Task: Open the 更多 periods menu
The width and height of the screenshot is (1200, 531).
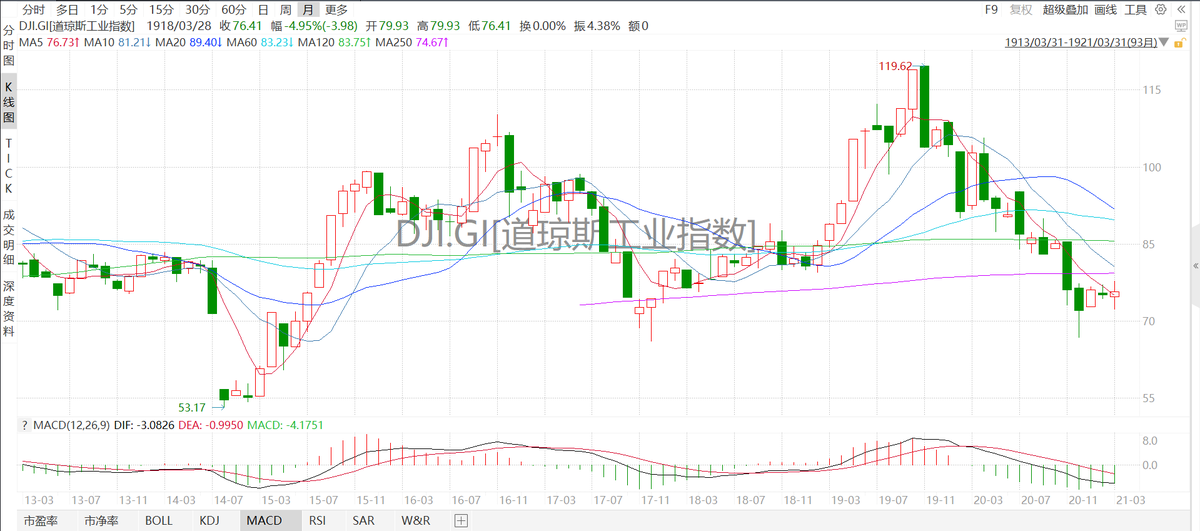Action: click(x=337, y=10)
